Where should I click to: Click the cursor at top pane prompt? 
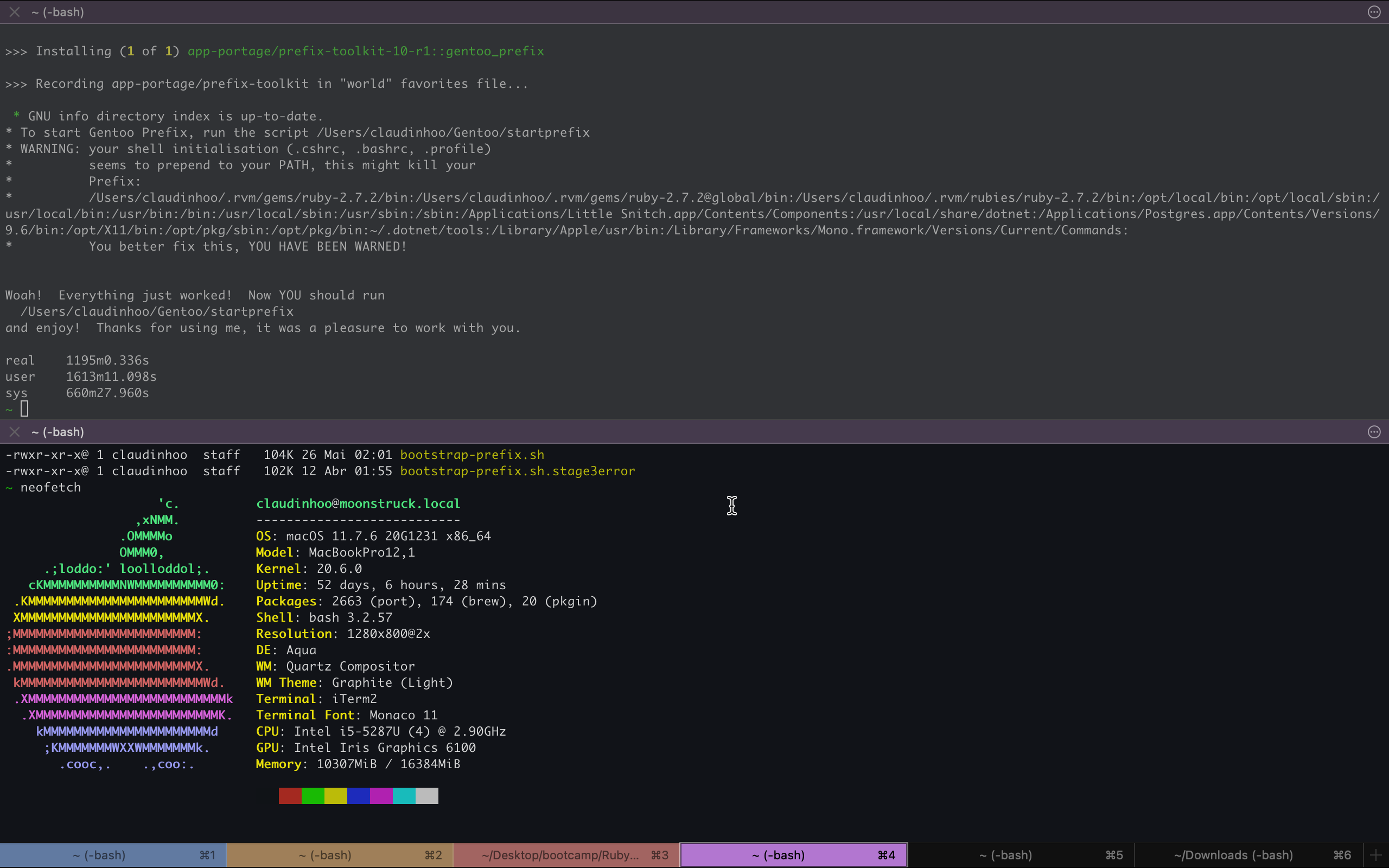click(24, 409)
